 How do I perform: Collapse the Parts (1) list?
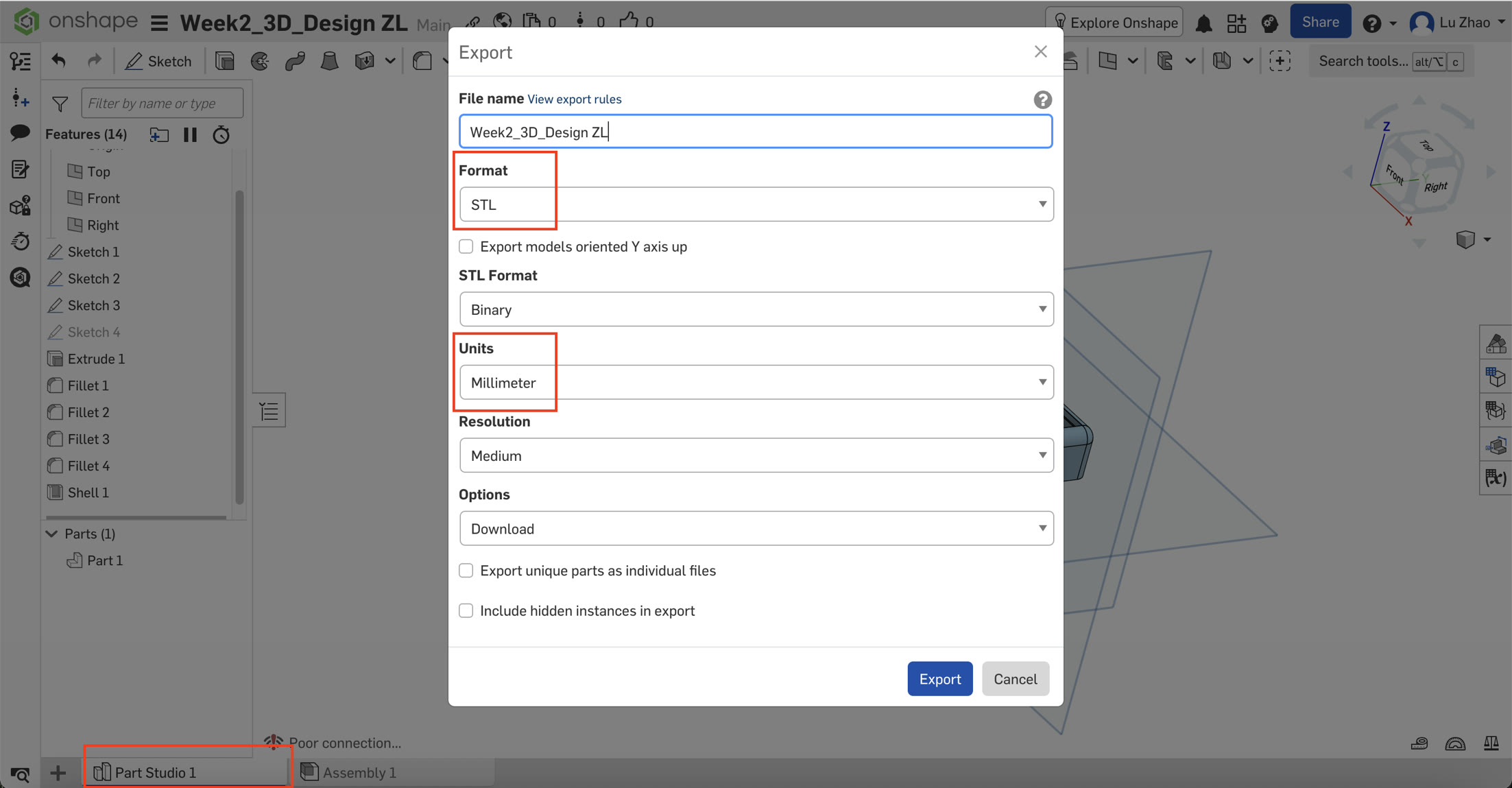tap(52, 534)
